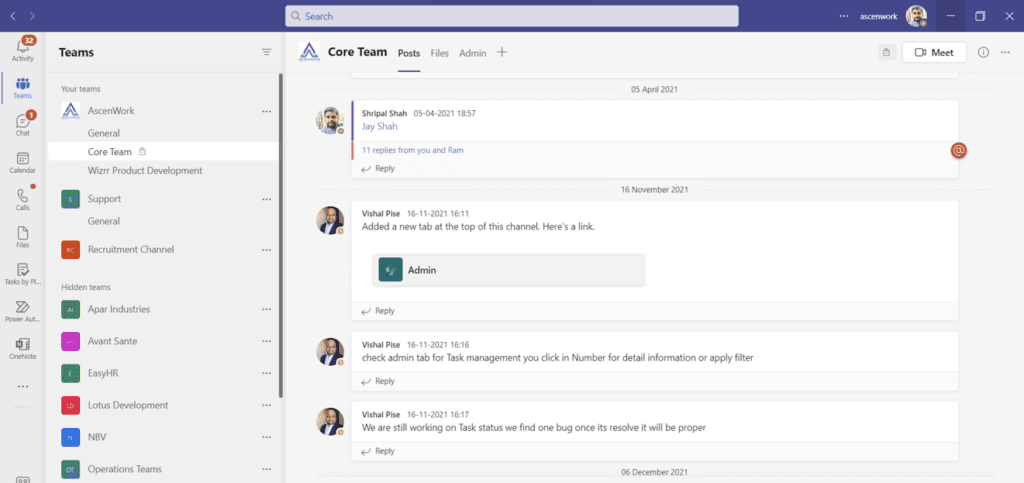Click in the Search box
This screenshot has height=483, width=1024.
pos(511,16)
